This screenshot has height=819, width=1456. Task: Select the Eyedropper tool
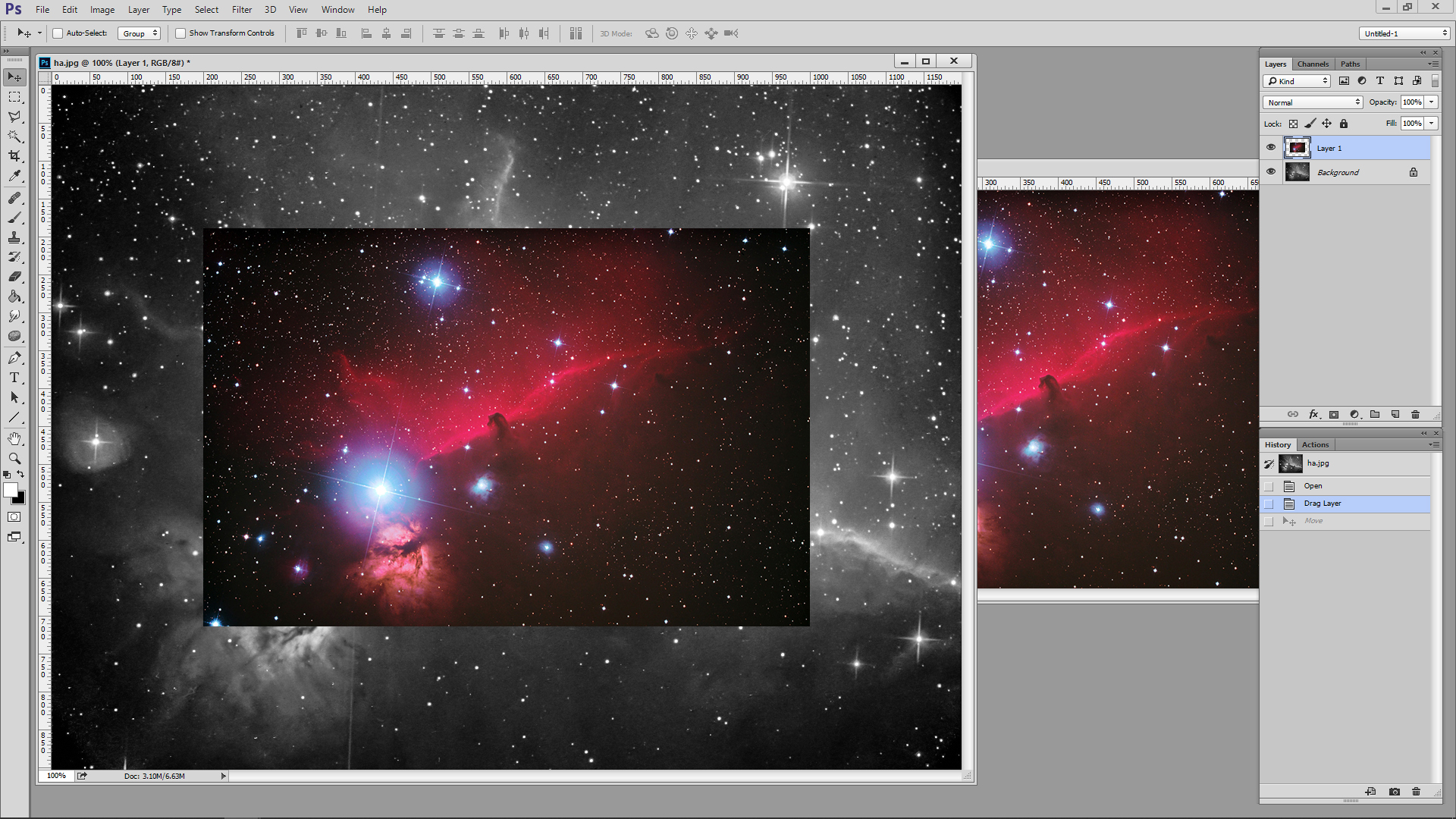14,176
